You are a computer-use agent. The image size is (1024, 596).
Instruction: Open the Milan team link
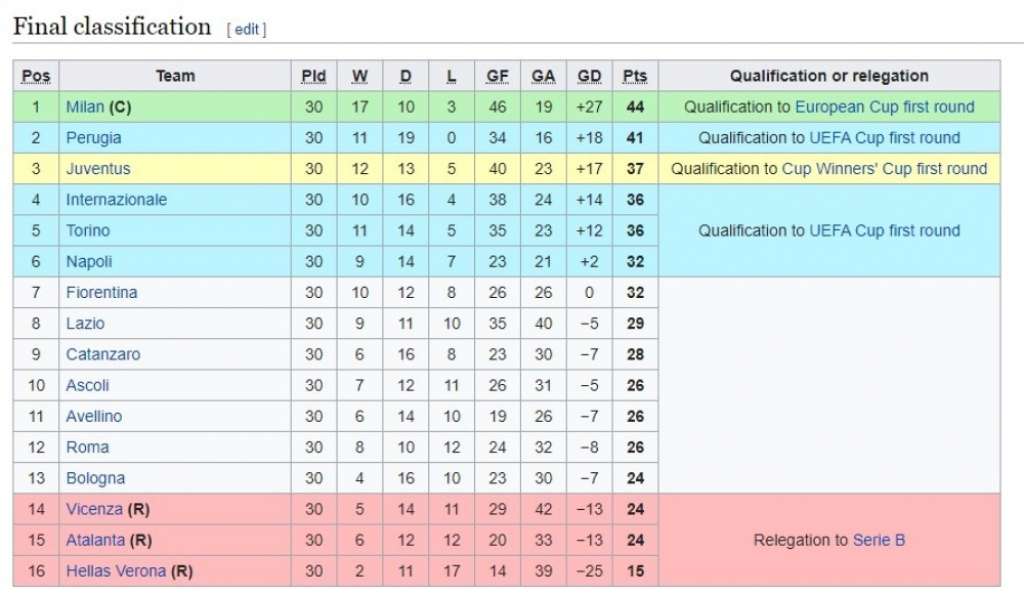(85, 107)
